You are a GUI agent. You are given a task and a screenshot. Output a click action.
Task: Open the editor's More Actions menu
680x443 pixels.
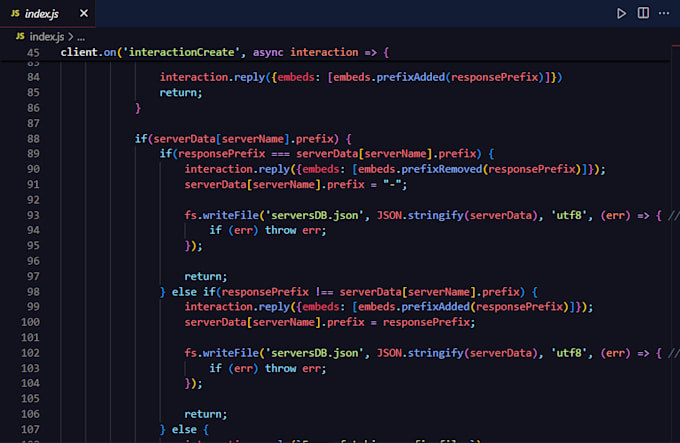[664, 13]
